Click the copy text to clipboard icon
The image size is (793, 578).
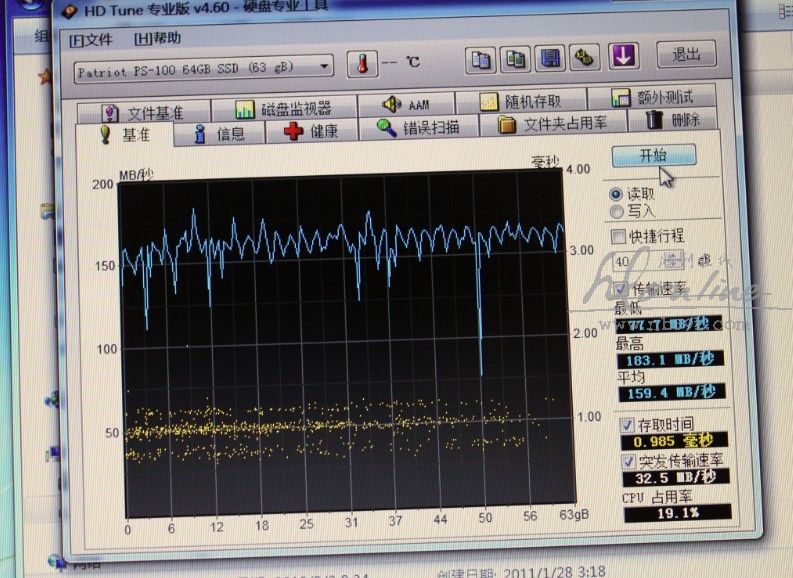click(x=482, y=58)
